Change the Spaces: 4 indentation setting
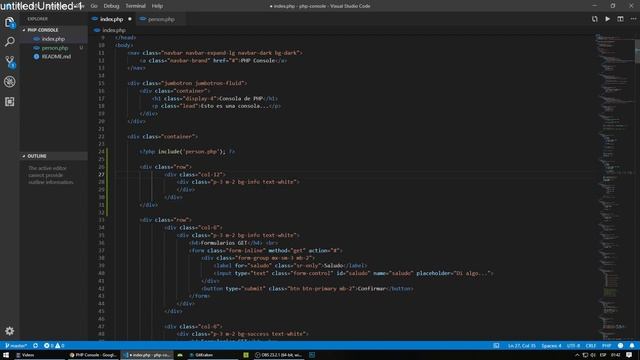This screenshot has height=360, width=640. [x=551, y=346]
